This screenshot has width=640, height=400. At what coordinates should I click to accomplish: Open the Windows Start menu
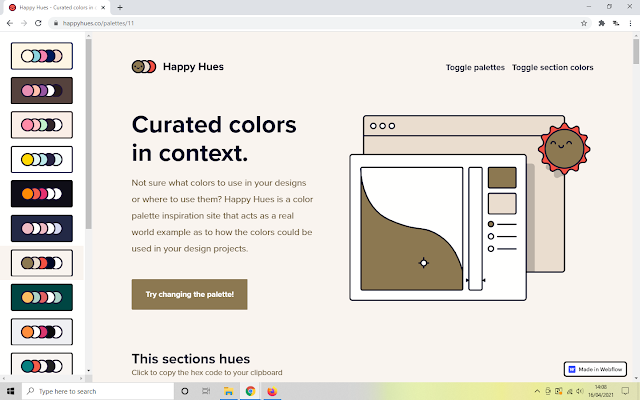coord(10,391)
